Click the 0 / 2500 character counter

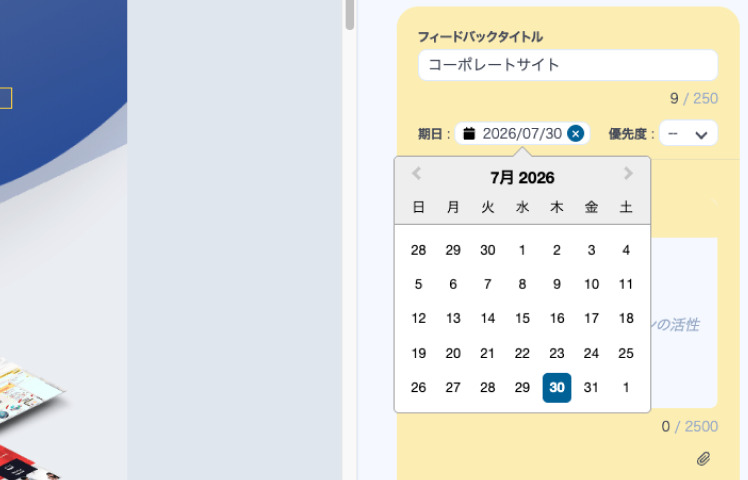(x=689, y=427)
